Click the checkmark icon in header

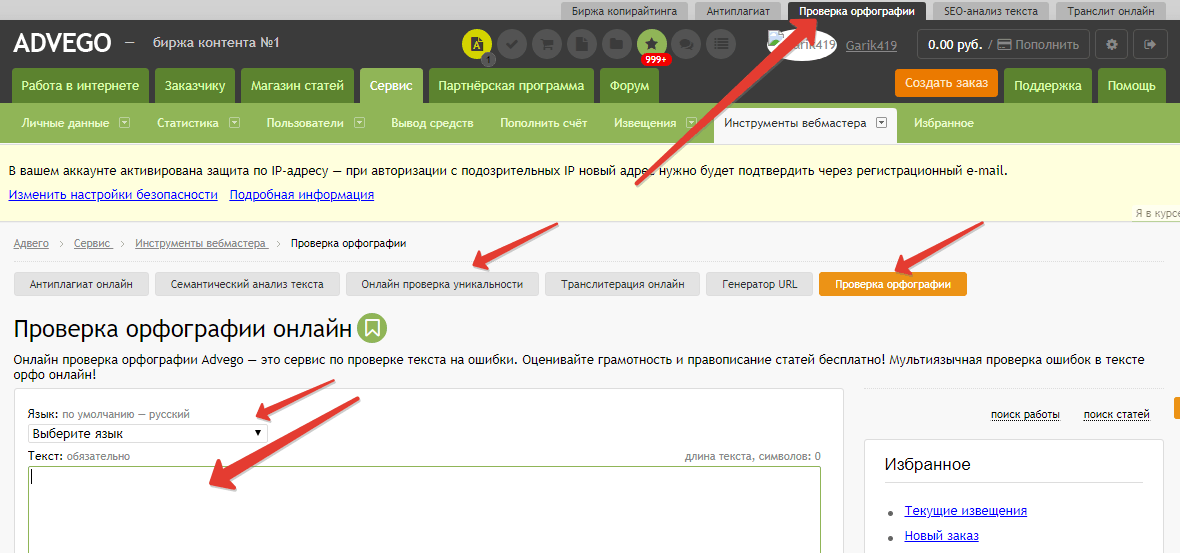512,44
